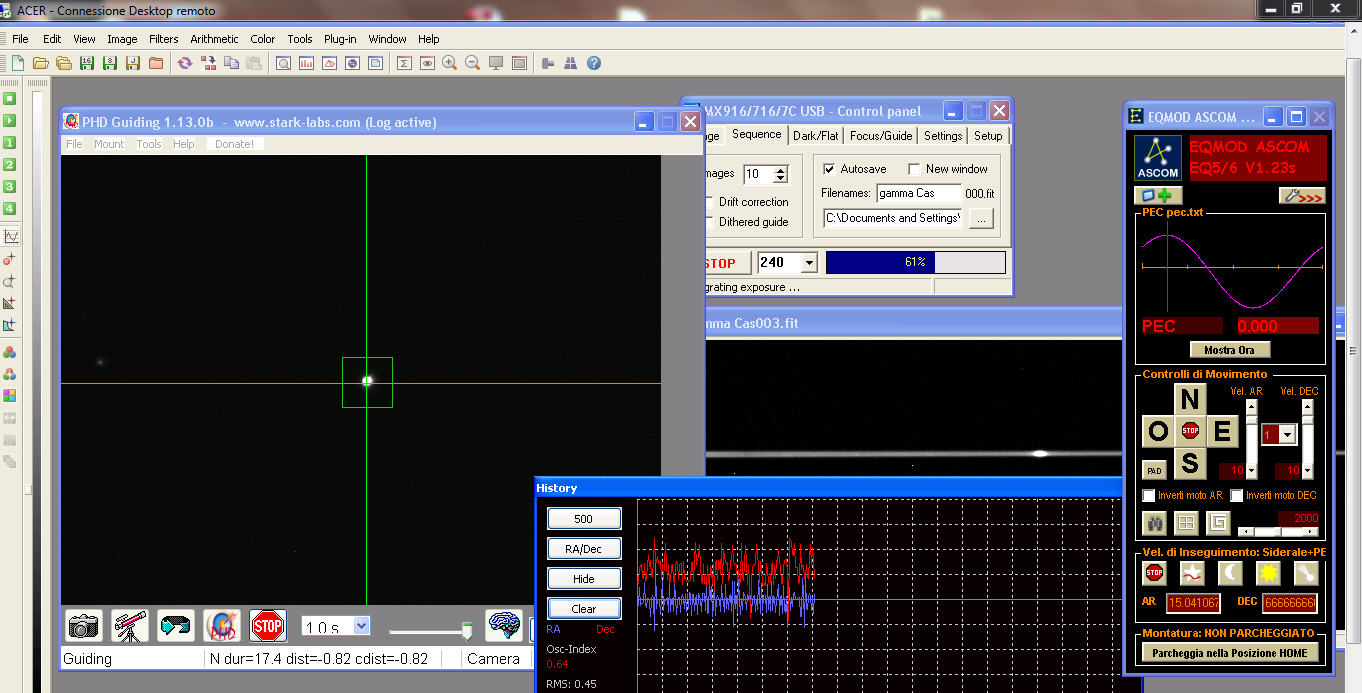Toggle the Autosave checkbox
Viewport: 1362px width, 693px height.
(828, 169)
